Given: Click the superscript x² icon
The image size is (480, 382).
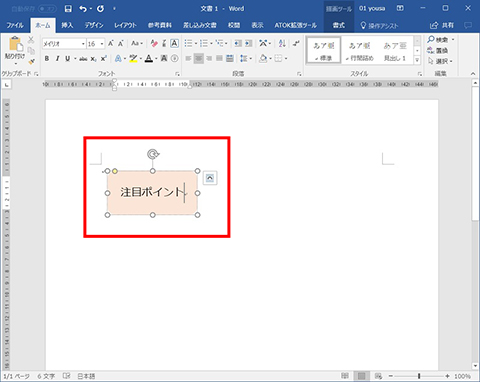Looking at the screenshot, I should pos(104,59).
